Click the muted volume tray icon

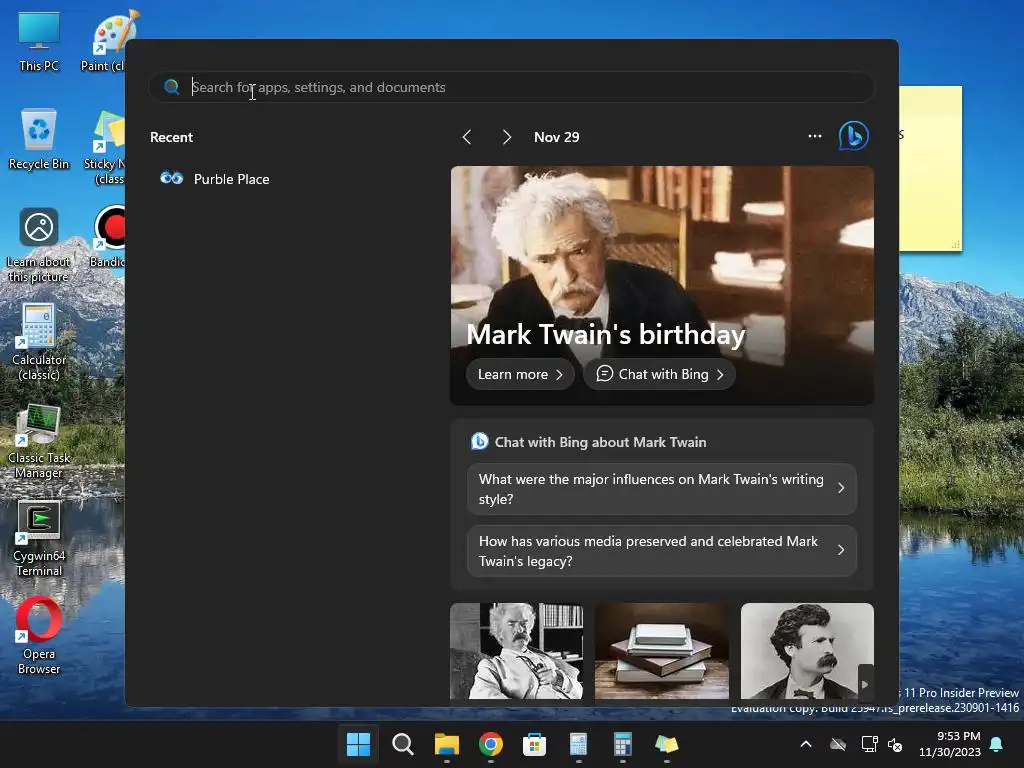tap(895, 744)
